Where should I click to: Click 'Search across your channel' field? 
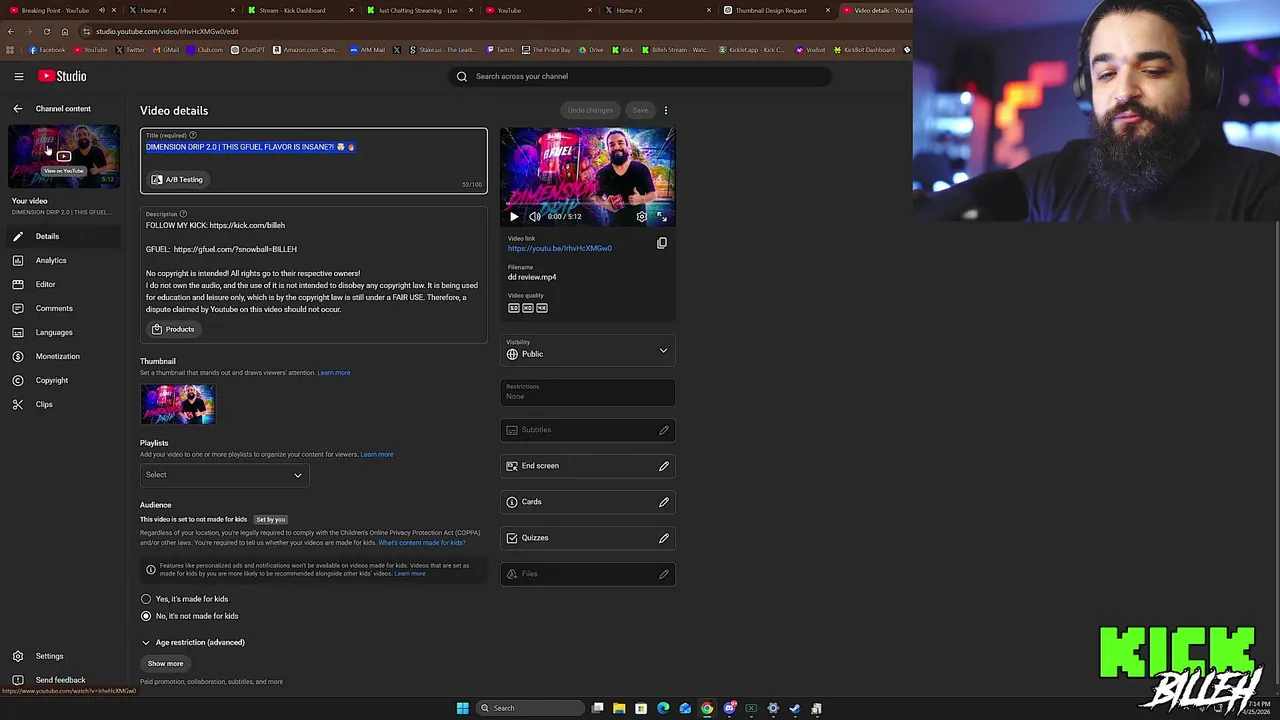tap(640, 76)
